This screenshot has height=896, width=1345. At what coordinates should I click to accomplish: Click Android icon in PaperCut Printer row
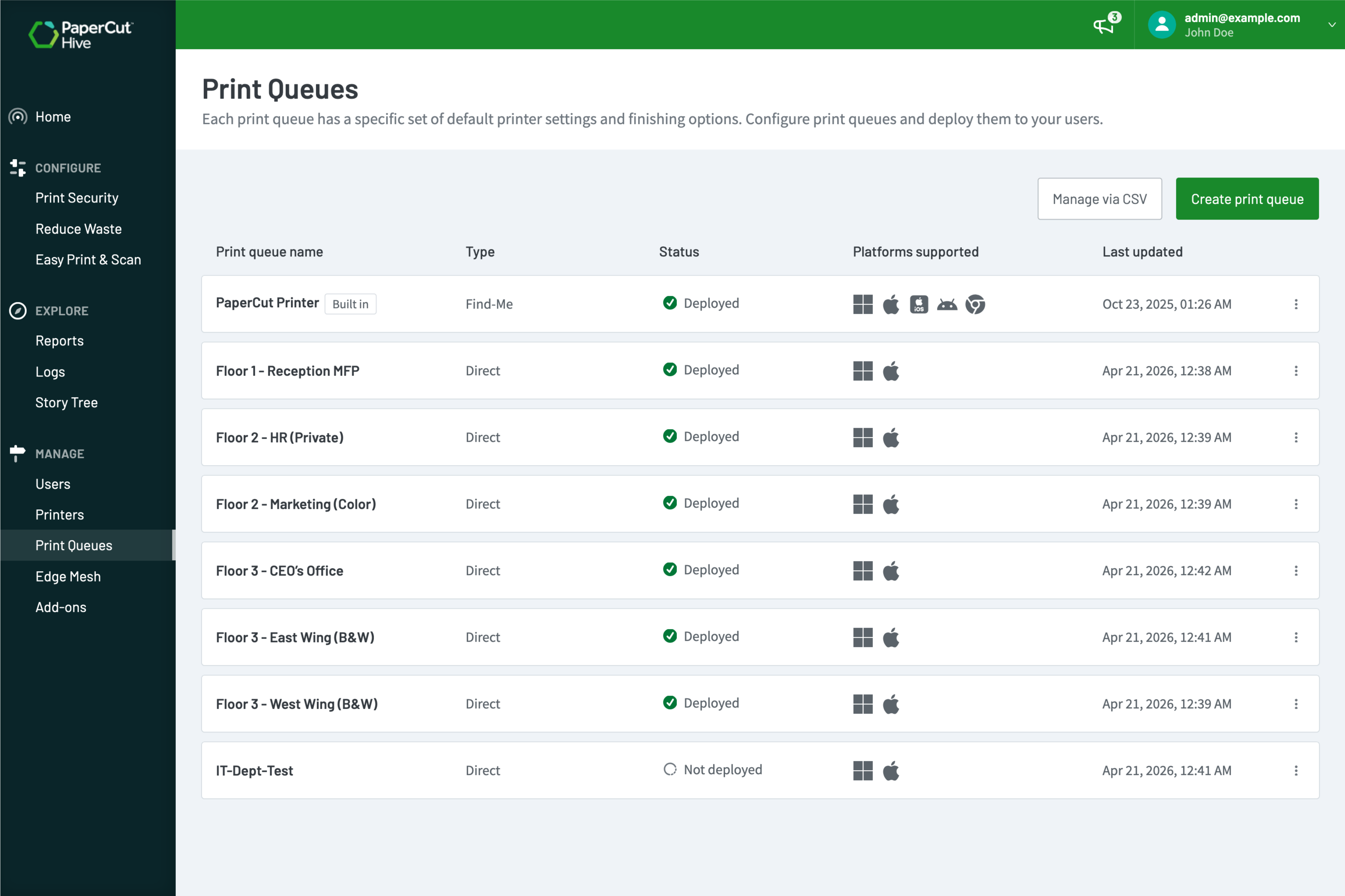(x=947, y=305)
